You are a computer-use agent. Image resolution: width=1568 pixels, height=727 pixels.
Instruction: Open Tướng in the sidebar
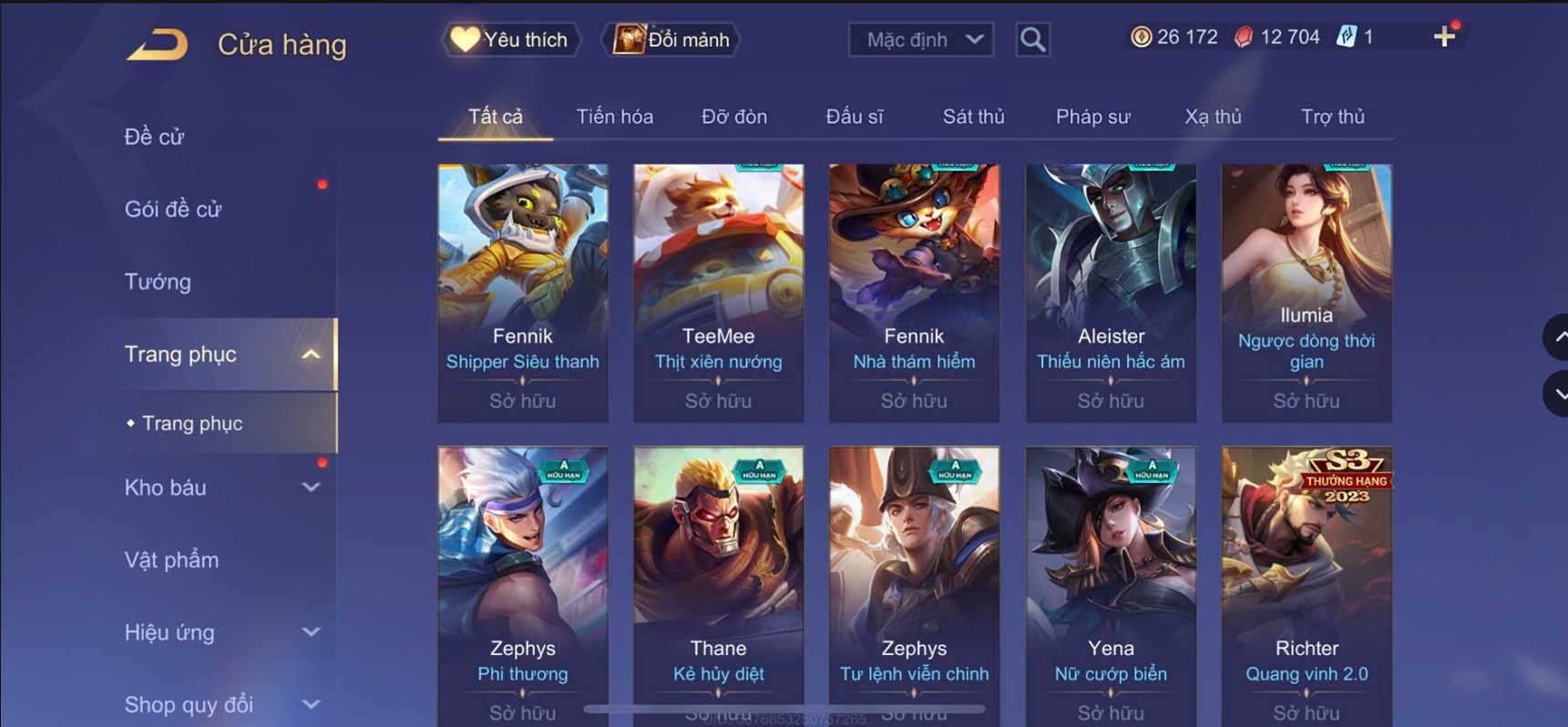click(x=158, y=282)
